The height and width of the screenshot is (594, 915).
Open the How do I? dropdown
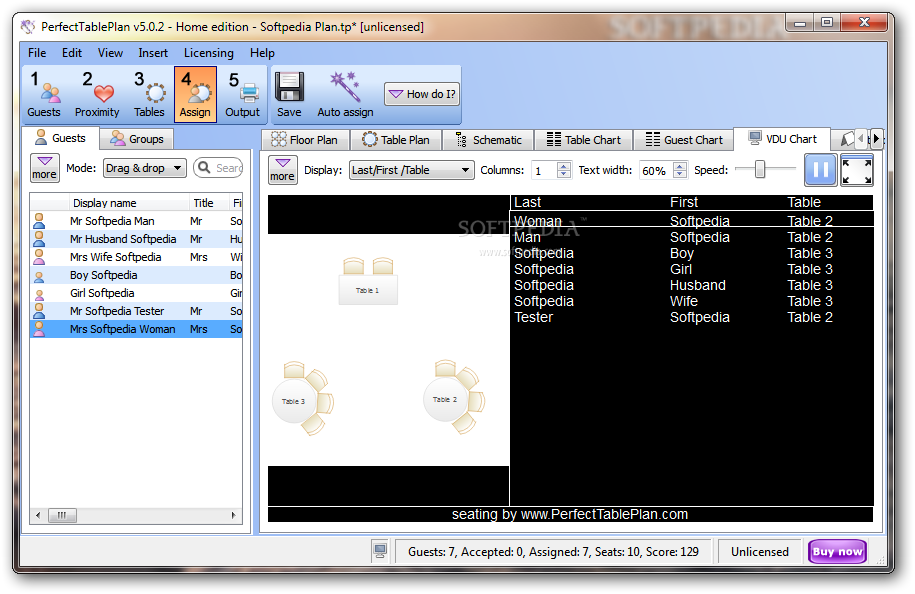click(x=421, y=94)
